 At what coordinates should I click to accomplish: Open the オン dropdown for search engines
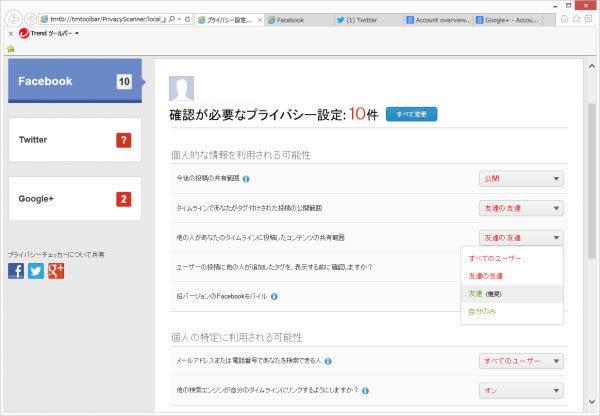point(521,391)
